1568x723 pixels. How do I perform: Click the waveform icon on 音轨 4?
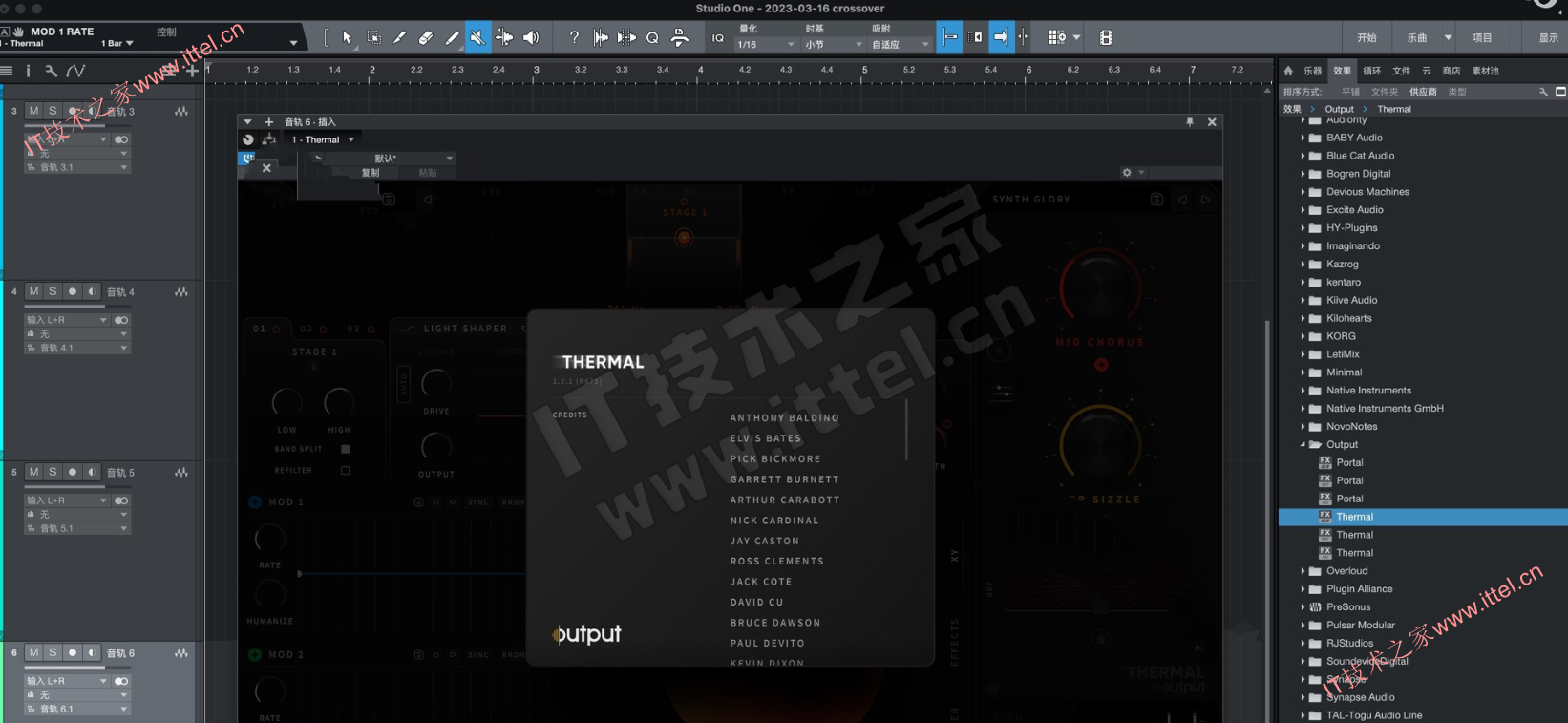(181, 292)
